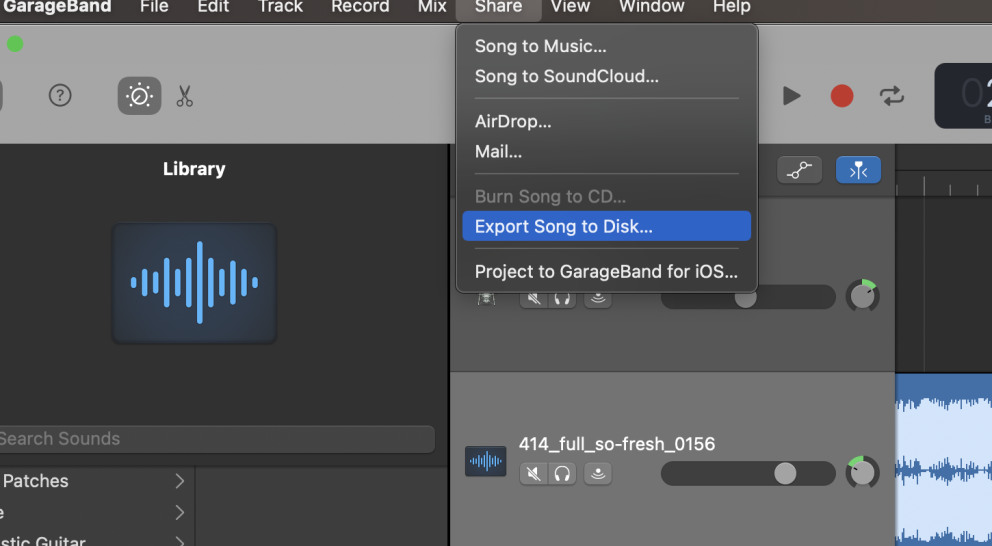Solo the 414_full_so-fresh_0156 track with headphones

(x=562, y=473)
